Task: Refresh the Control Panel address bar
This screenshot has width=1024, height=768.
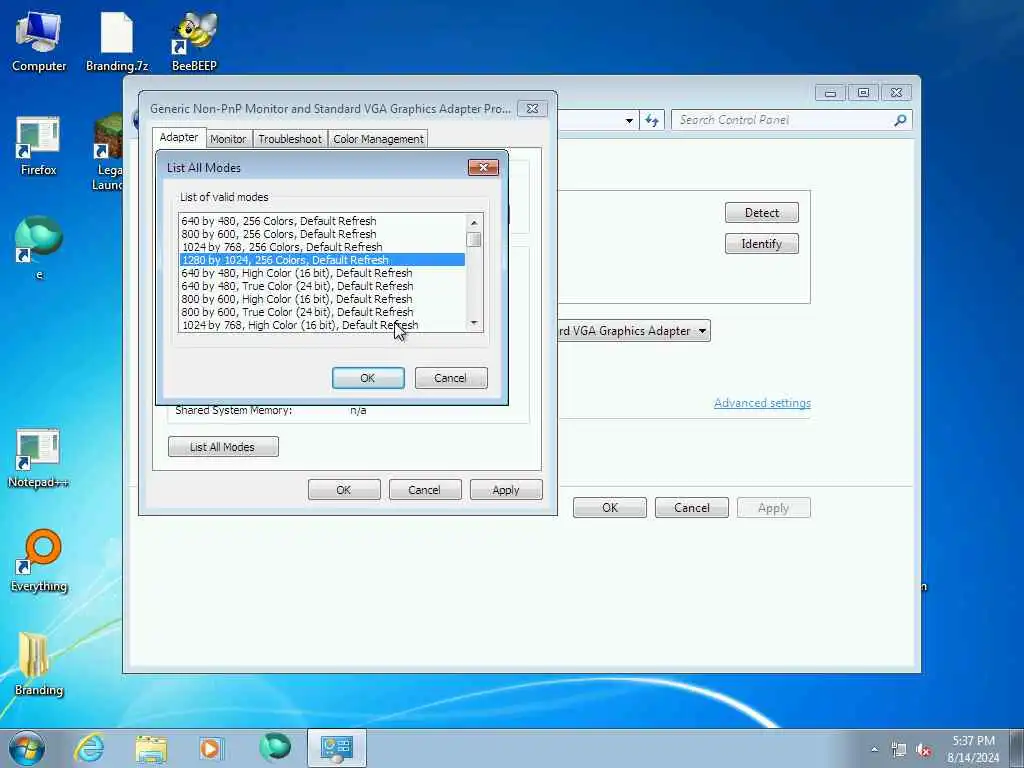Action: (652, 120)
